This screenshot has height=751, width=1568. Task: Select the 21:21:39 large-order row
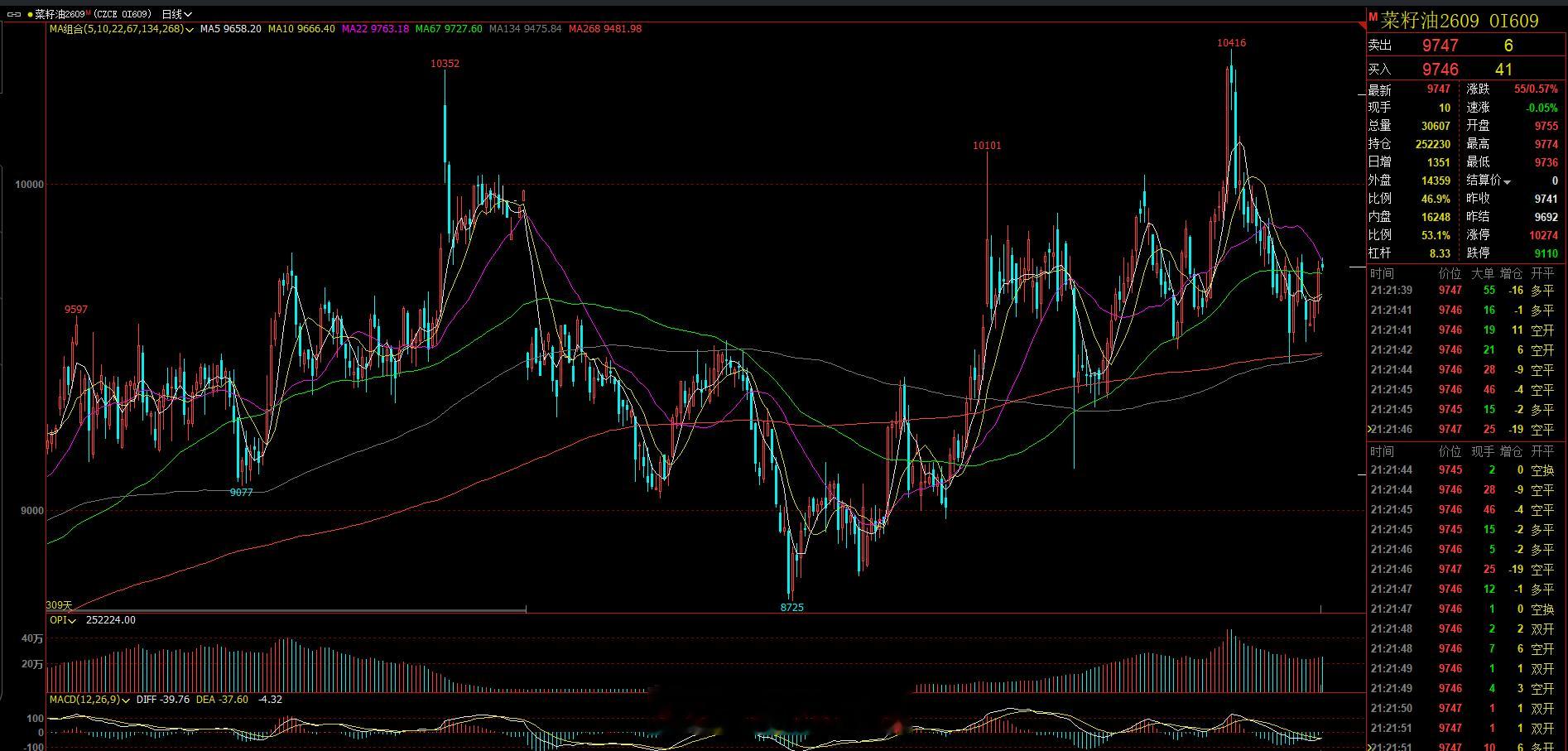tap(1464, 291)
